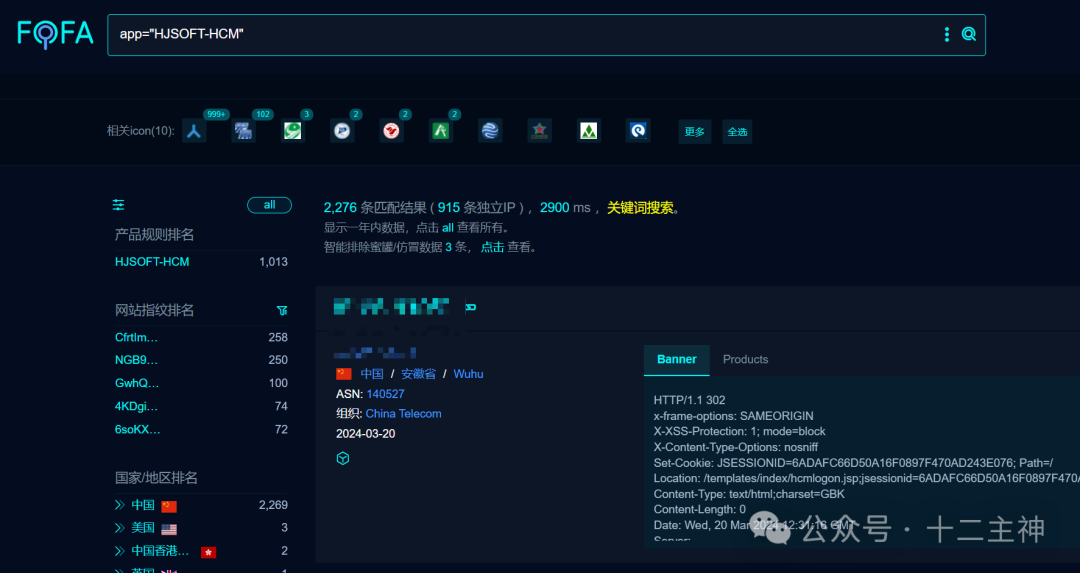The image size is (1080, 573).
Task: Click the cube icon under 2024-03-20
Action: click(x=343, y=459)
